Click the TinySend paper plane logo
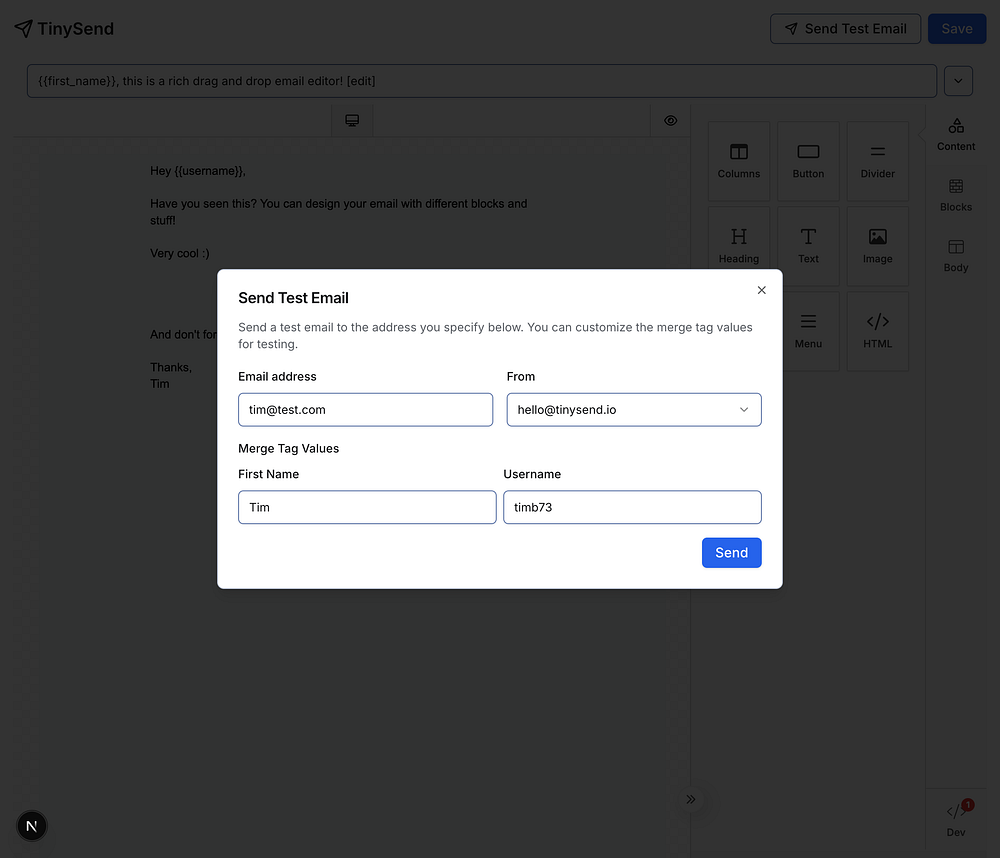1000x858 pixels. 24,29
